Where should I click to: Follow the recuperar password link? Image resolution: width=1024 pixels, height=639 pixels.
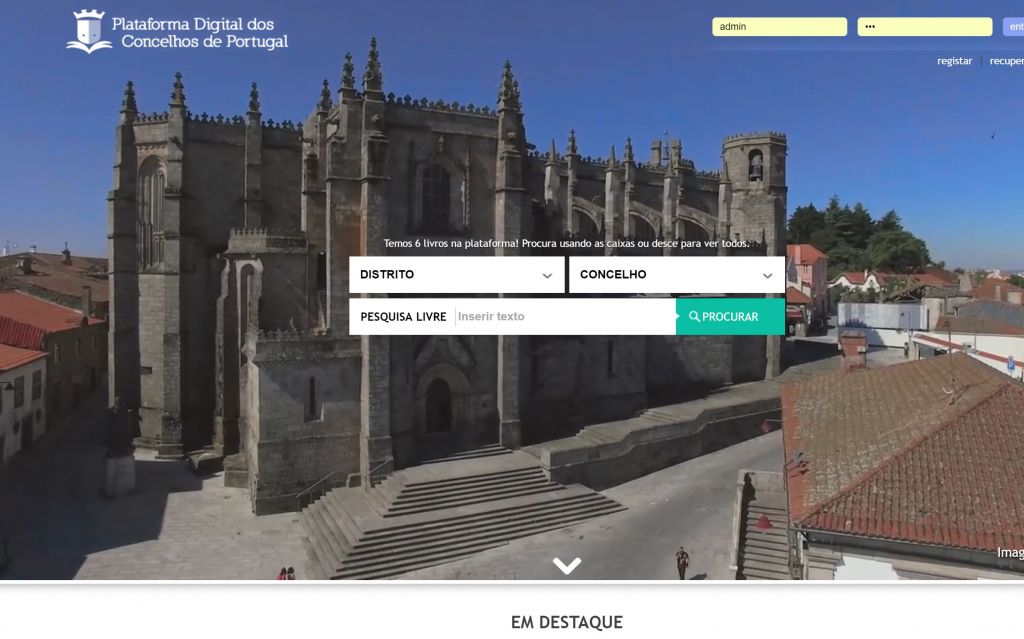click(x=1006, y=61)
